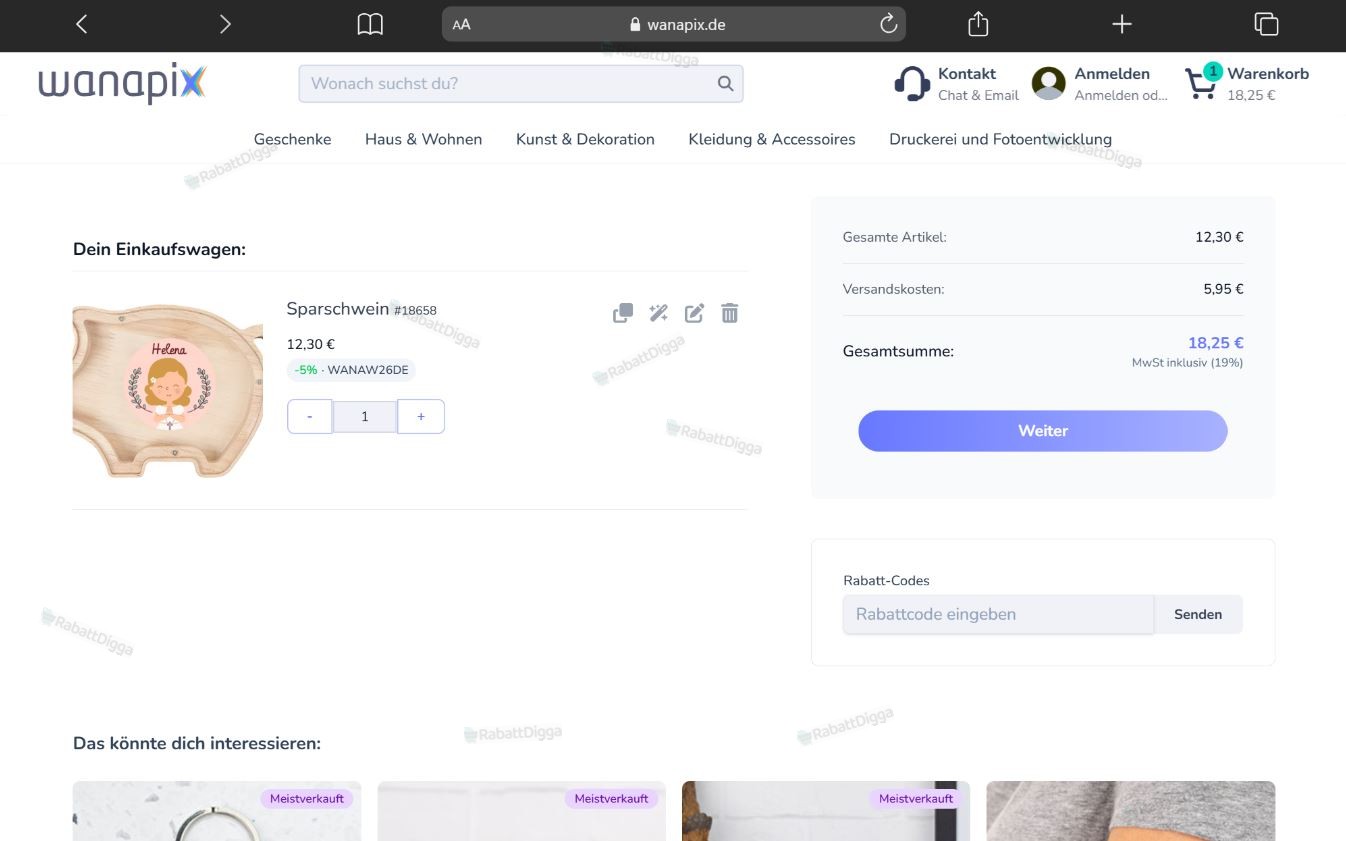
Task: Click the Sparschwein product title
Action: point(337,309)
